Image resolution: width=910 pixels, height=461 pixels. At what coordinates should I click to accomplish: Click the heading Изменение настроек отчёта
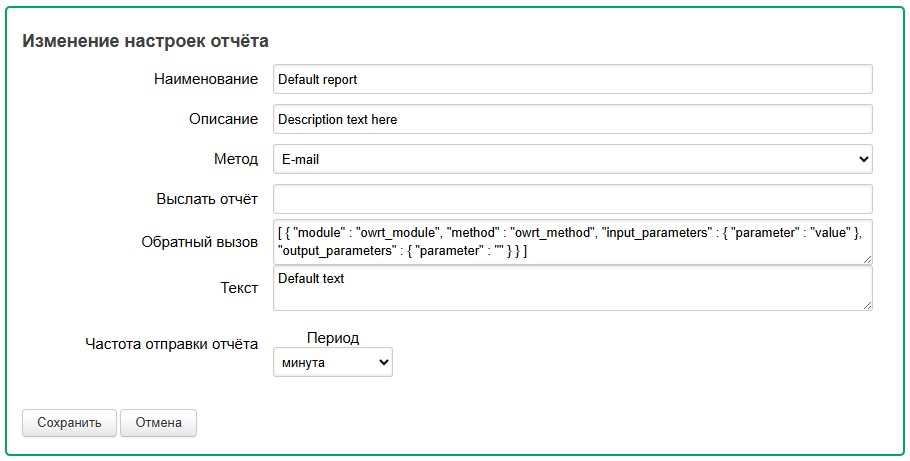[145, 41]
